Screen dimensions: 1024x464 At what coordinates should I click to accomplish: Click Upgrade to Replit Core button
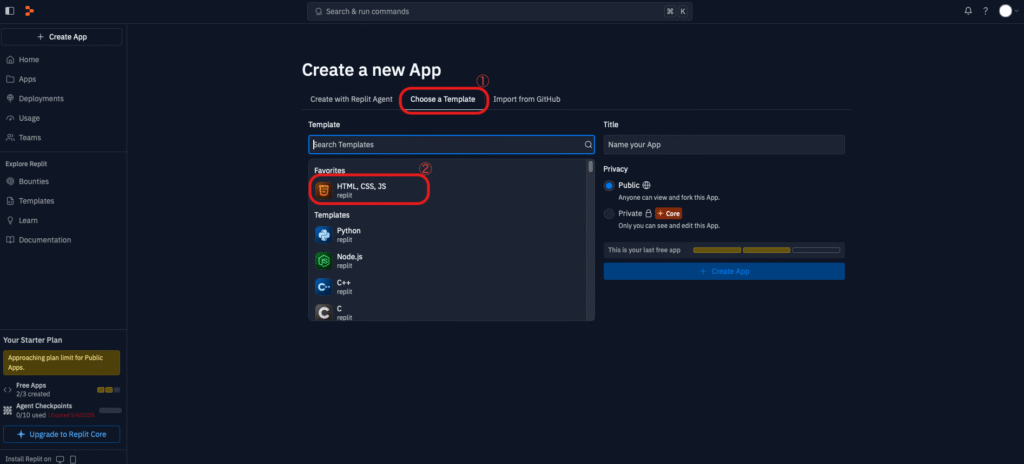[61, 434]
